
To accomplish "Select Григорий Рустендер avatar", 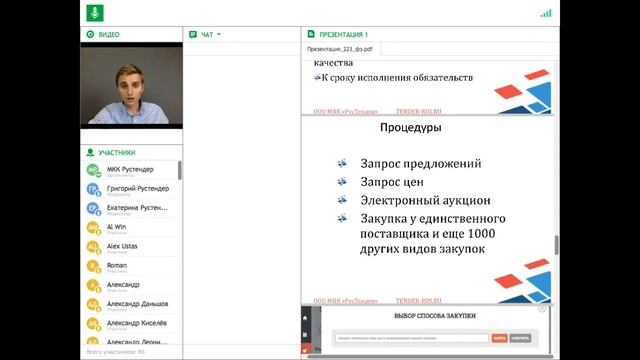I will point(93,189).
